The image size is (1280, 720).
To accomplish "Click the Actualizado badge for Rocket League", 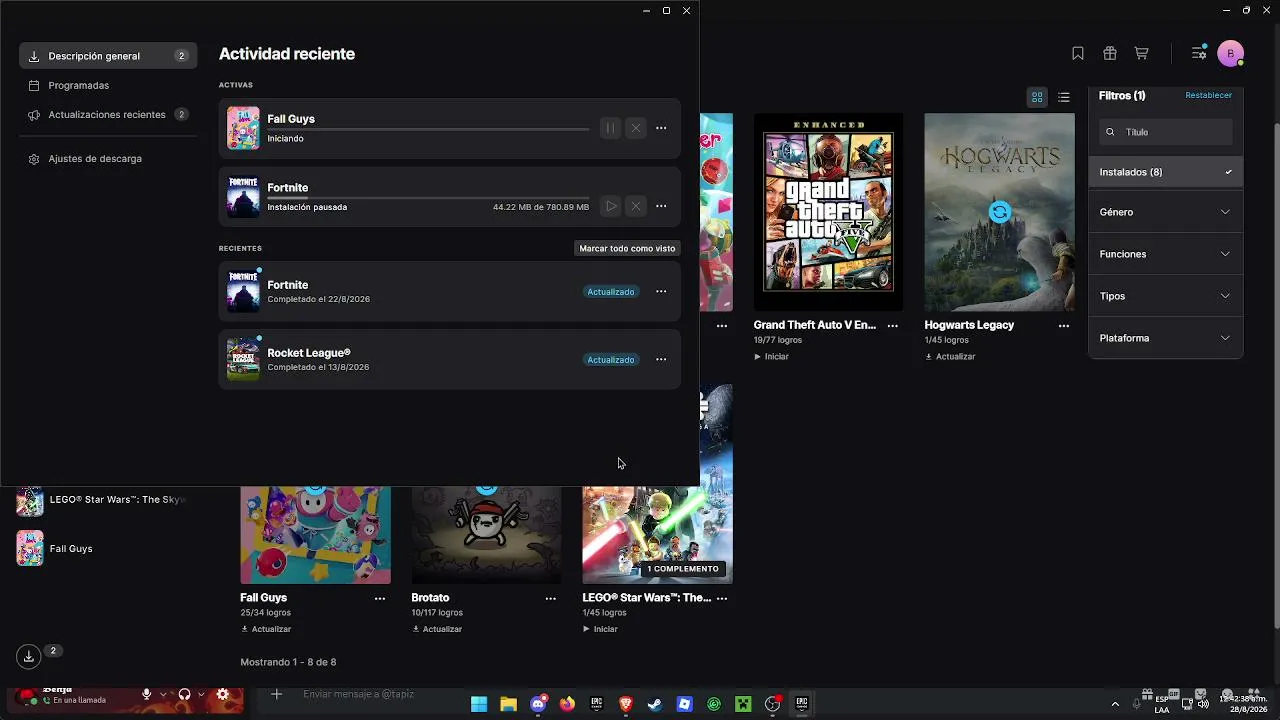I will click(611, 360).
